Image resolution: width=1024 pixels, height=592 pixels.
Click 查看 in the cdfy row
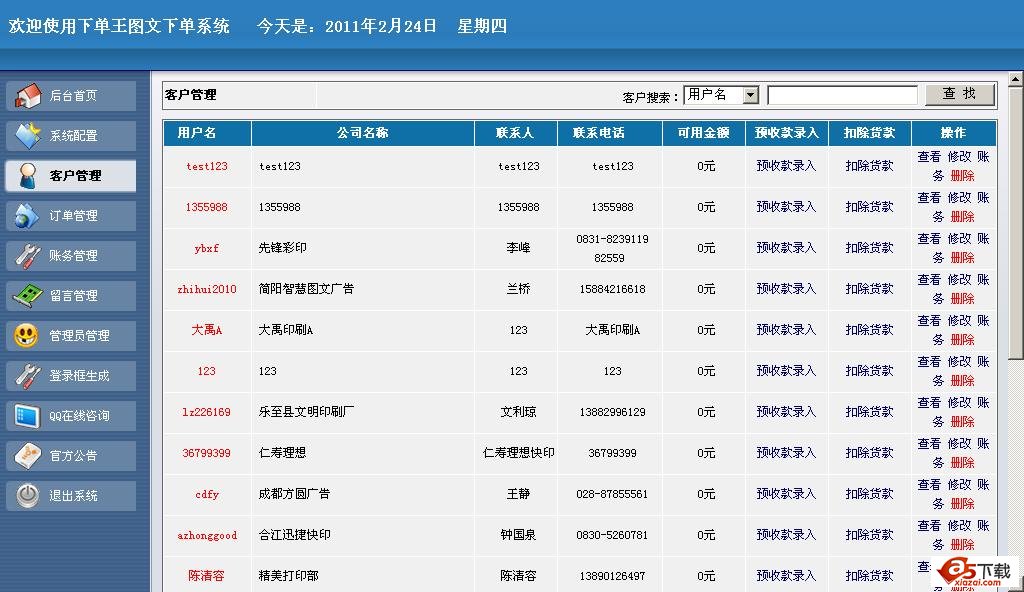coord(929,485)
